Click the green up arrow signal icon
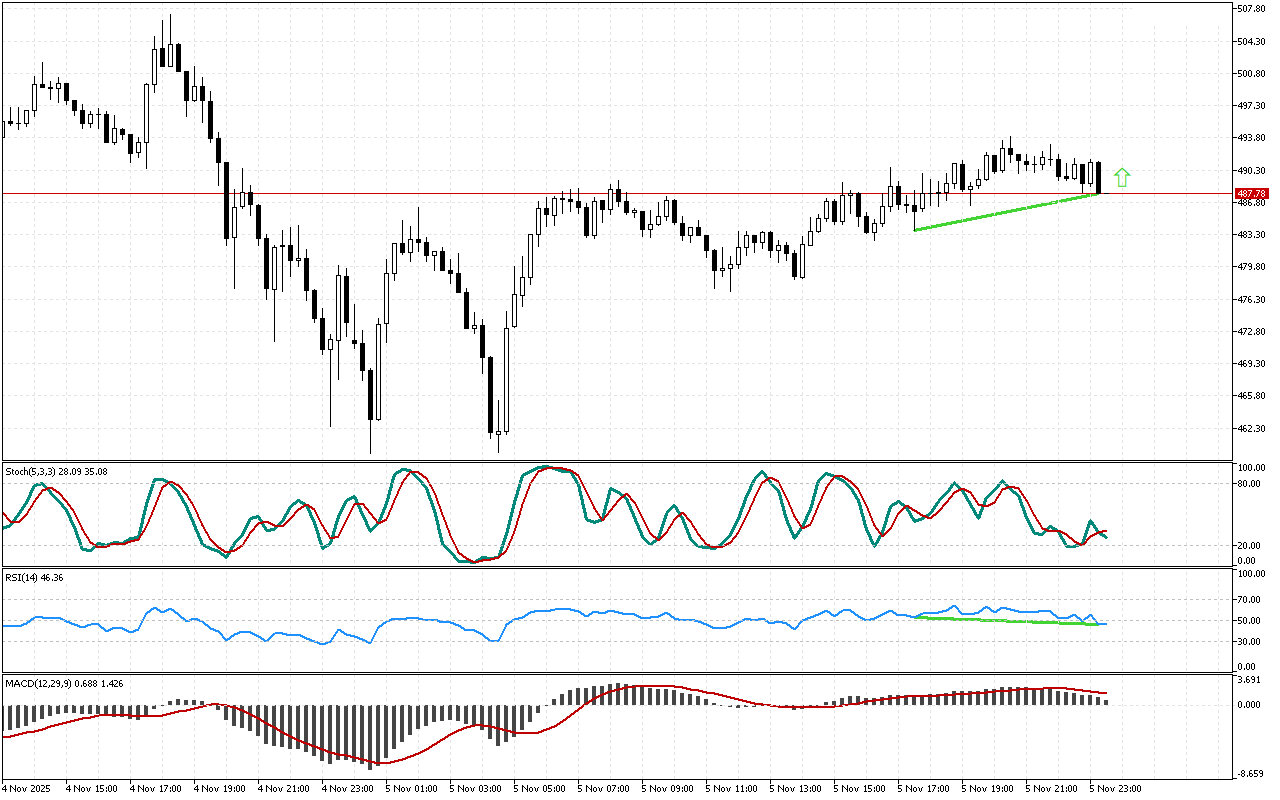The width and height of the screenshot is (1280, 800). click(1122, 178)
